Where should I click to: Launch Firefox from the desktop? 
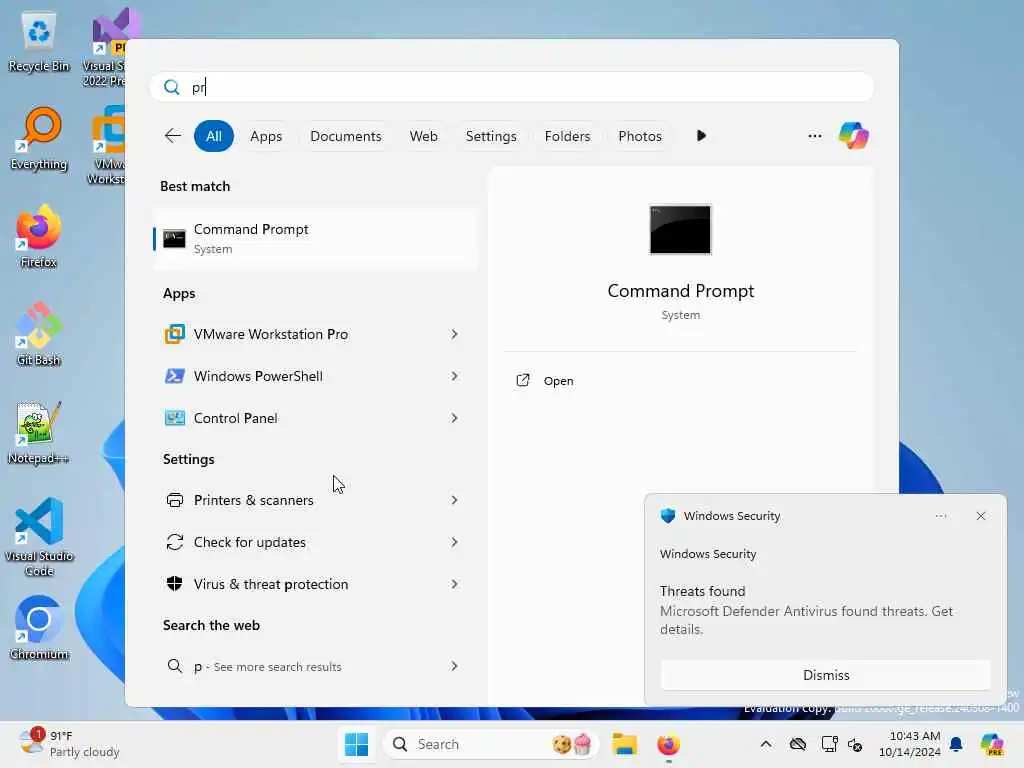pos(39,236)
